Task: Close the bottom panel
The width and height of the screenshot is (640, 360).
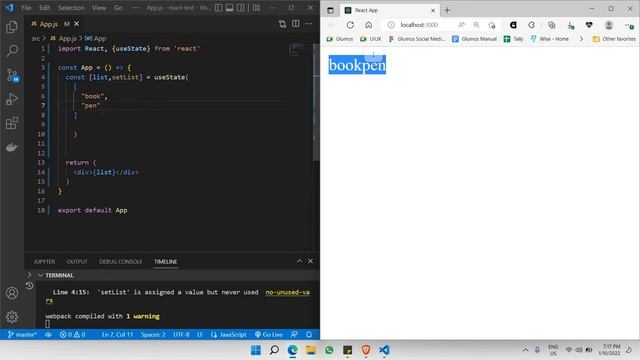Action: [x=310, y=261]
